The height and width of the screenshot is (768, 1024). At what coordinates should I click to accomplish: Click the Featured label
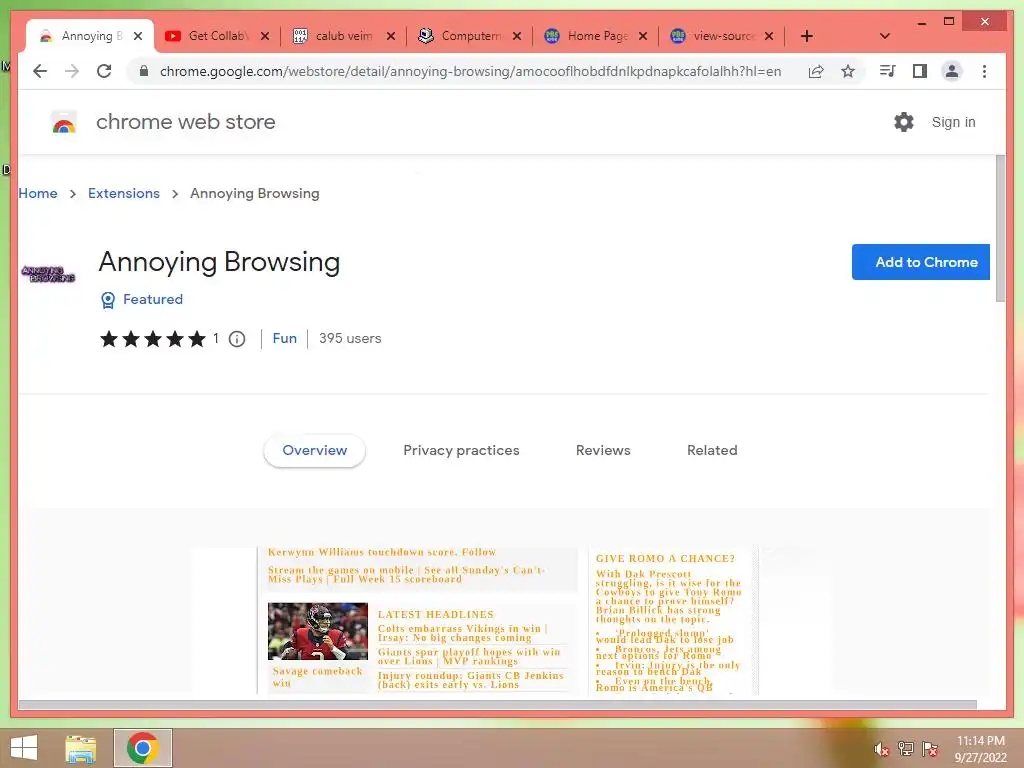coord(153,299)
